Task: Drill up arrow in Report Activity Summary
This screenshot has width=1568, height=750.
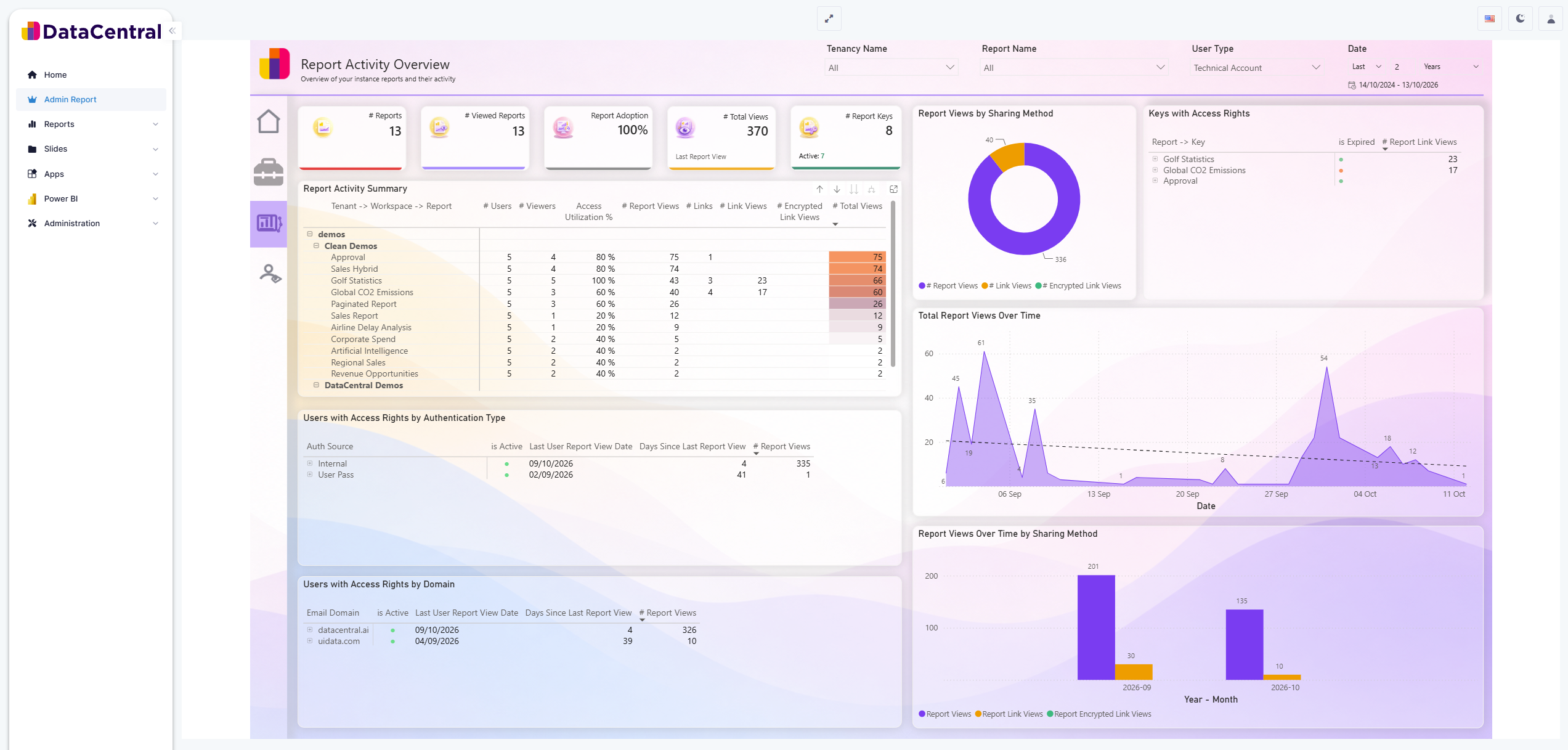Action: pyautogui.click(x=819, y=189)
